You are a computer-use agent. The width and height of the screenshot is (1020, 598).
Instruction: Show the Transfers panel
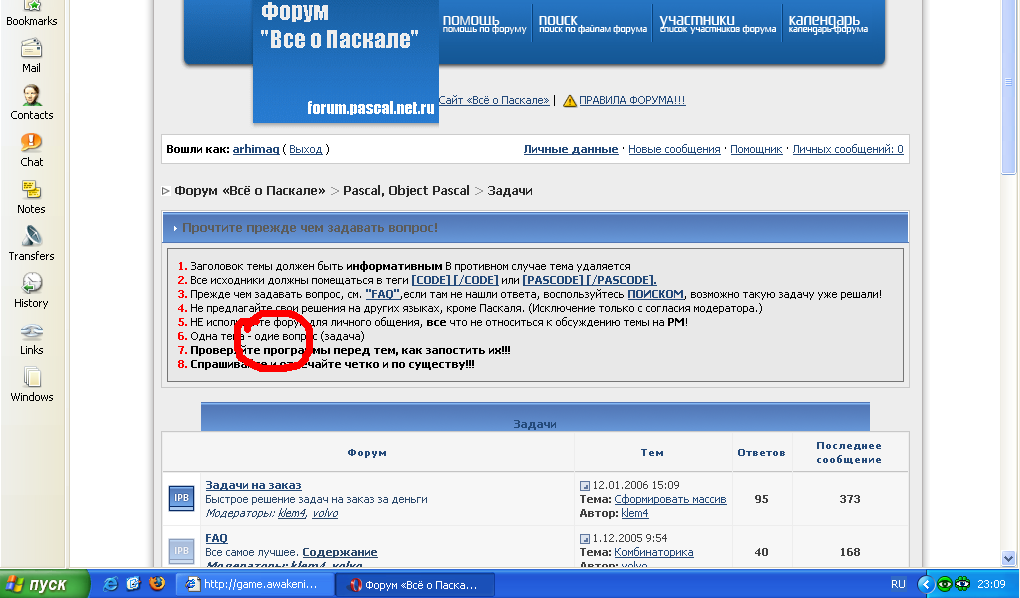[31, 243]
